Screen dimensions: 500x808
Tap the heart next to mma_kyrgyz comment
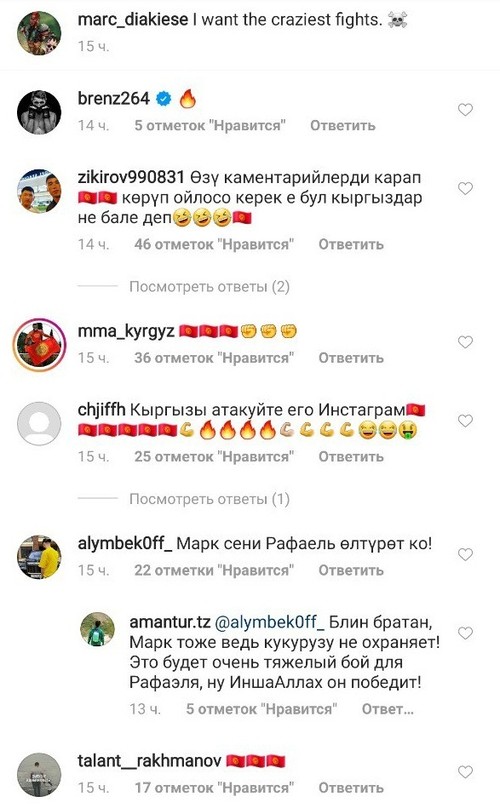(465, 342)
